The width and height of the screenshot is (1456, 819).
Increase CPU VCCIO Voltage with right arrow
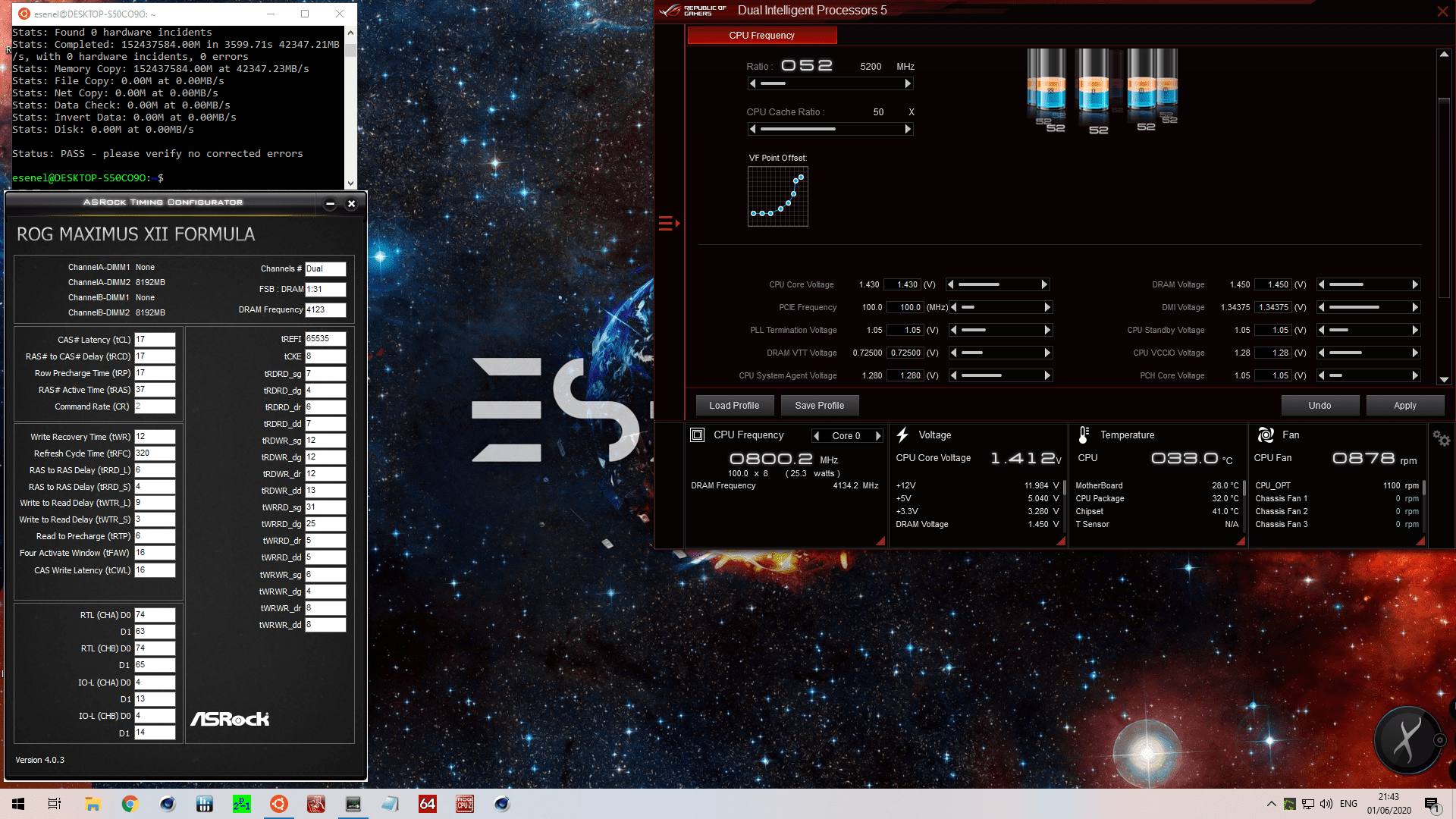point(1415,353)
